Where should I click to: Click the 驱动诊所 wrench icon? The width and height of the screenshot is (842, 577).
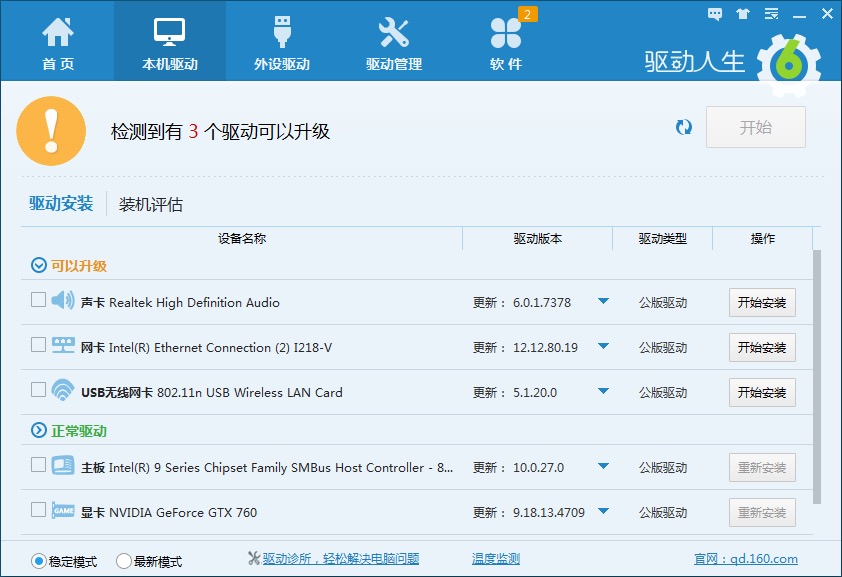pyautogui.click(x=254, y=558)
